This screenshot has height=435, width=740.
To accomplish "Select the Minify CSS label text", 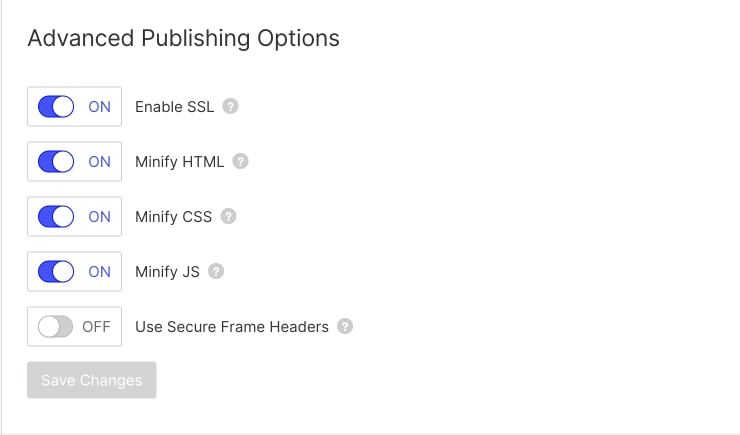I will pyautogui.click(x=173, y=216).
